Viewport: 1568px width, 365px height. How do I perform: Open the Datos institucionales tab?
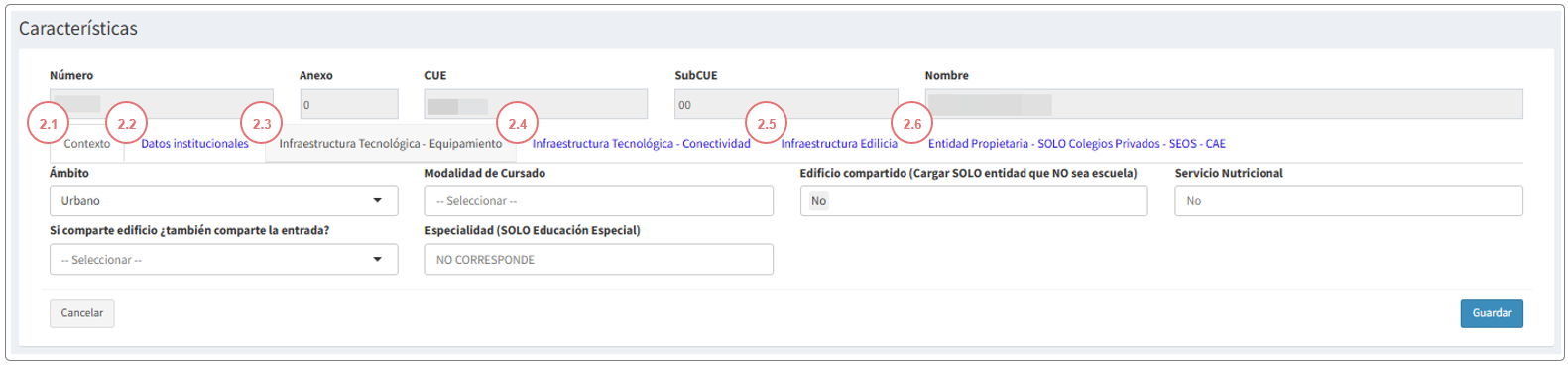point(194,144)
